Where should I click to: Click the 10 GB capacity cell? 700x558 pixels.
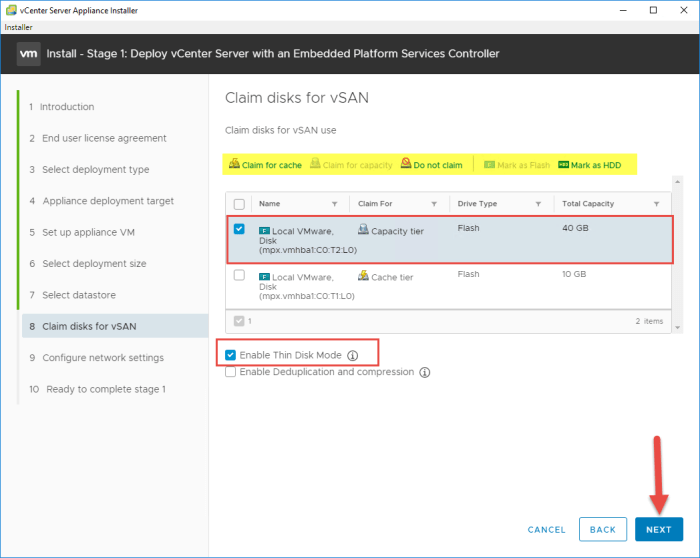point(574,274)
